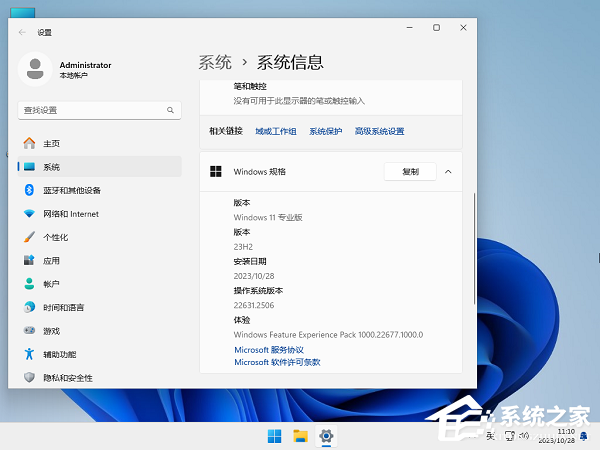
Task: Click the network icon in system tray
Action: pos(510,436)
